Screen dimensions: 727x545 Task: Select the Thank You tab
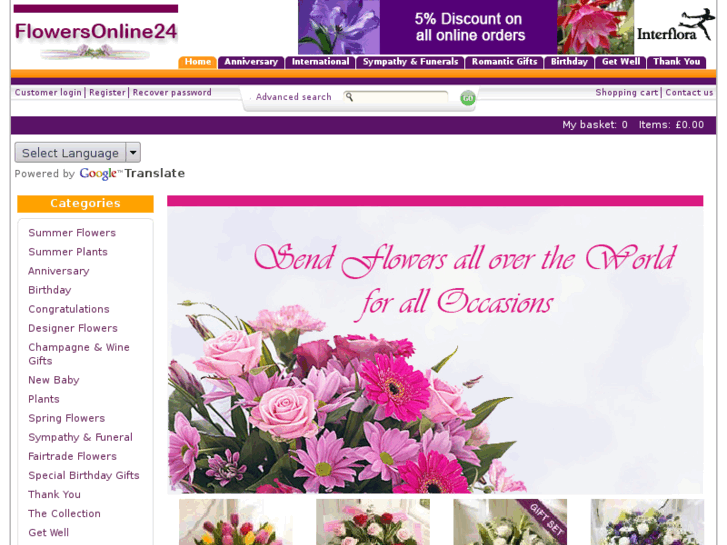click(676, 62)
